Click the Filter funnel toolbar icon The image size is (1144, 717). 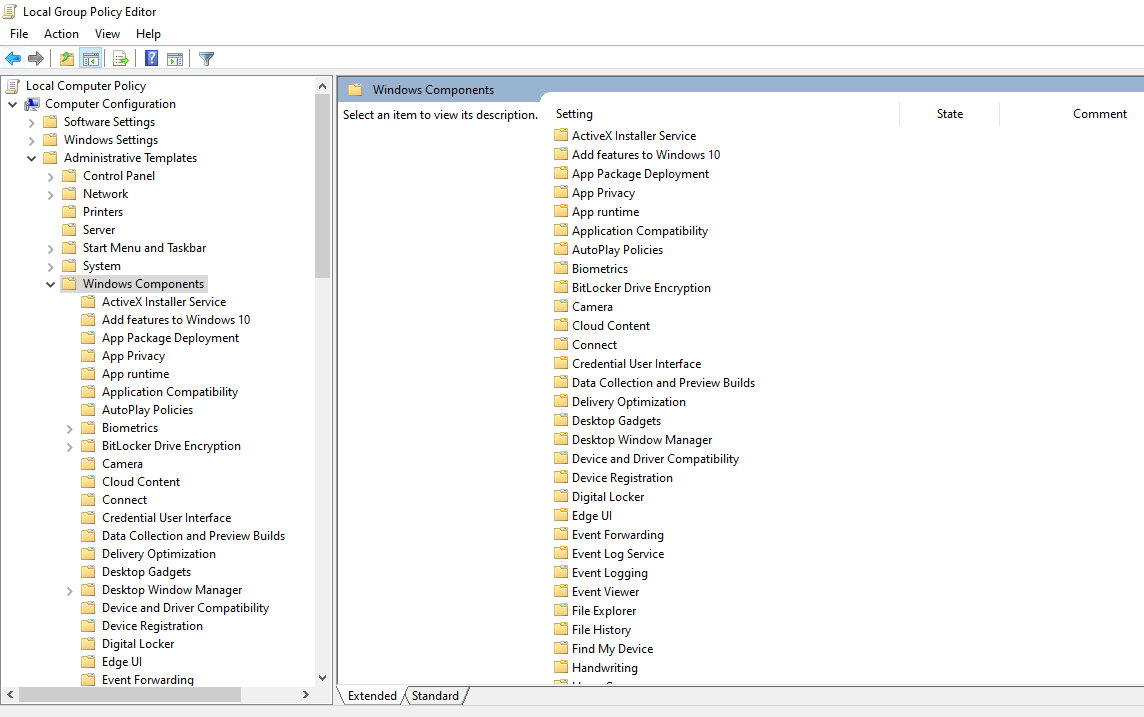(x=206, y=58)
